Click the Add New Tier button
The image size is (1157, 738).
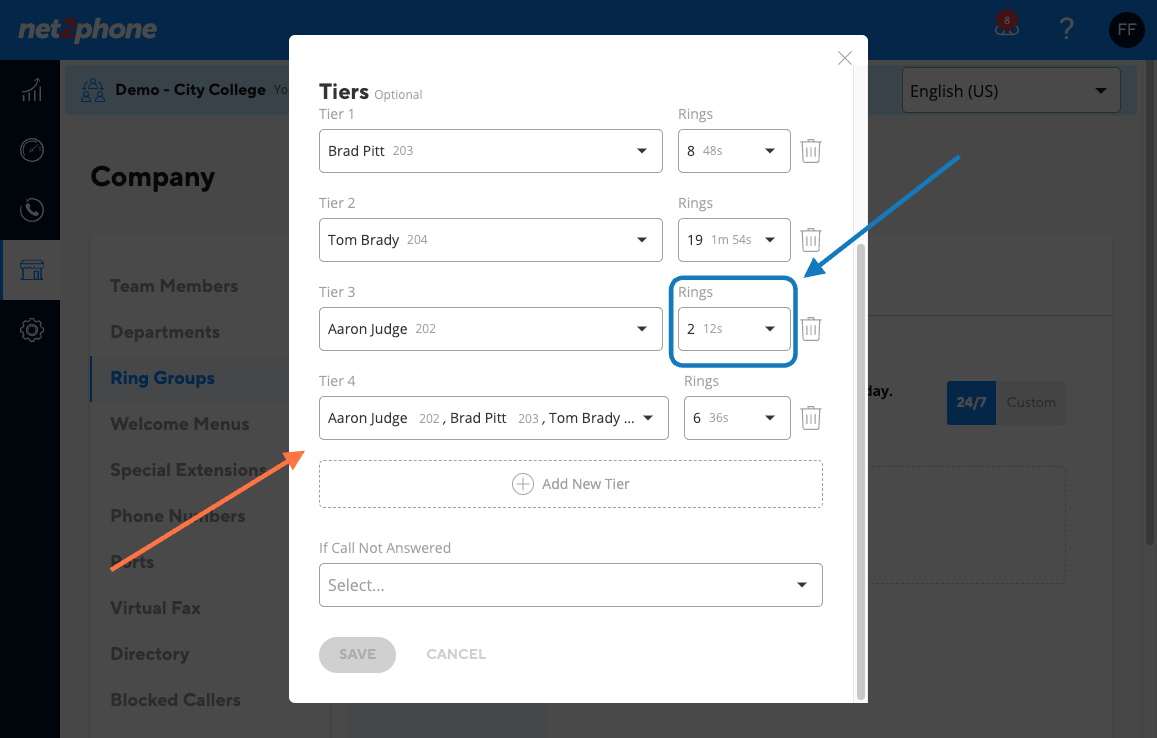point(570,484)
